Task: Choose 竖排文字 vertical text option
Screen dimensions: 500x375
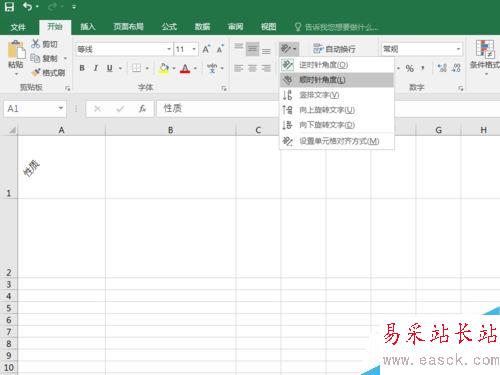Action: [x=337, y=95]
